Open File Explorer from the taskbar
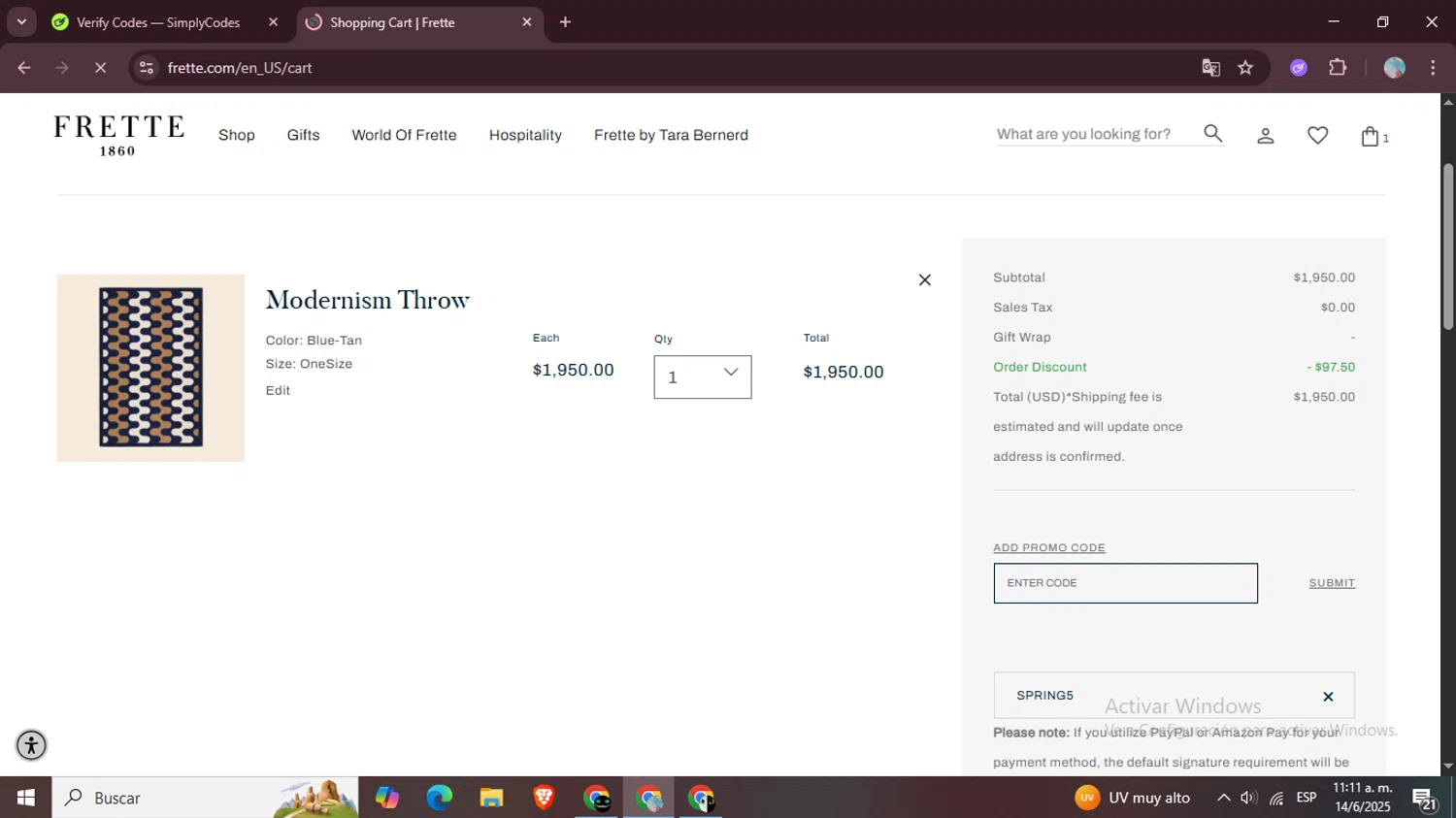 click(x=491, y=798)
